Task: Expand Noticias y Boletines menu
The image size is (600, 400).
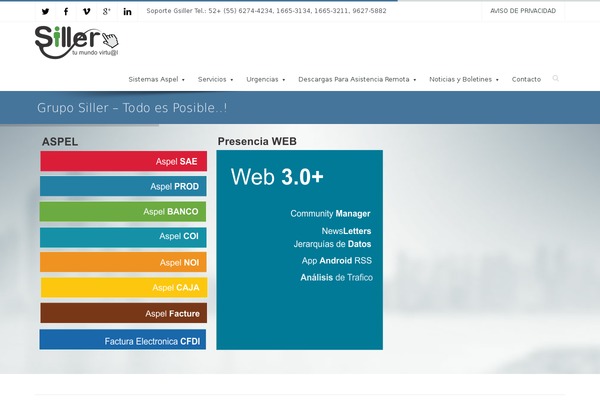Action: pyautogui.click(x=464, y=79)
